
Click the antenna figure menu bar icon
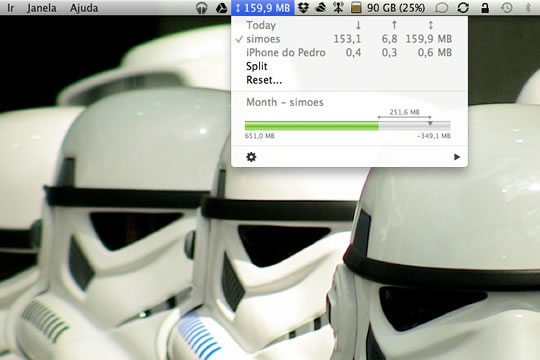point(338,8)
